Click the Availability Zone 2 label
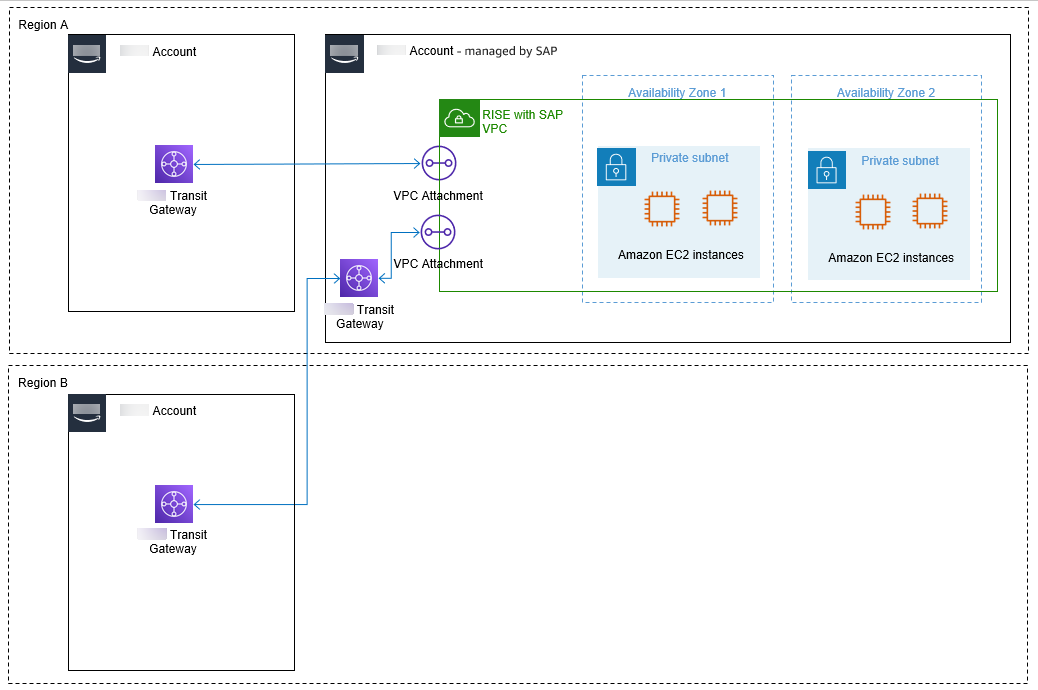 pos(886,93)
